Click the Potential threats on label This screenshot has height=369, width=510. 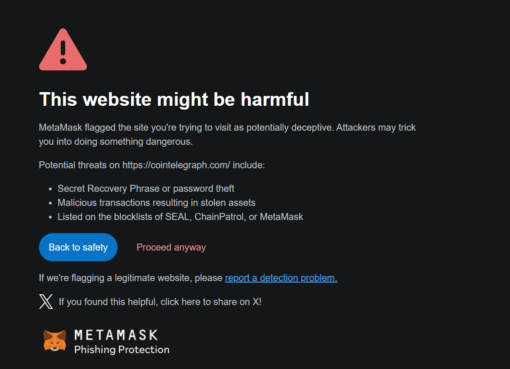[x=79, y=165]
